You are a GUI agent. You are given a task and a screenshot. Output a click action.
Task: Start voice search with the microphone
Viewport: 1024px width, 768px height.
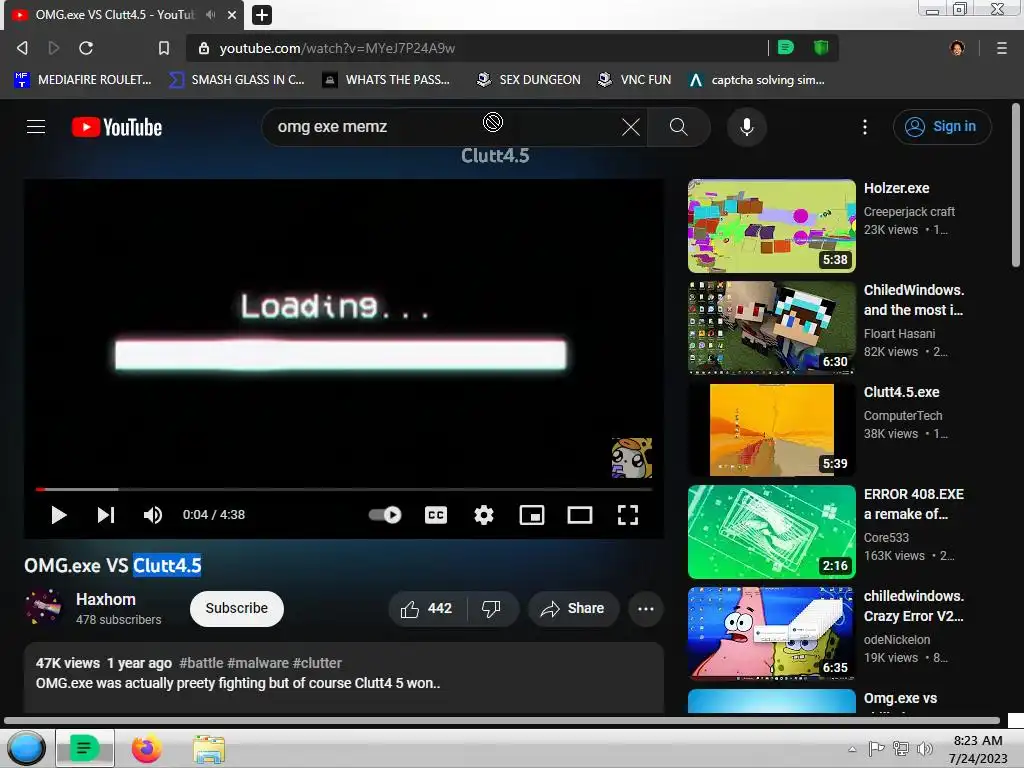pyautogui.click(x=746, y=127)
